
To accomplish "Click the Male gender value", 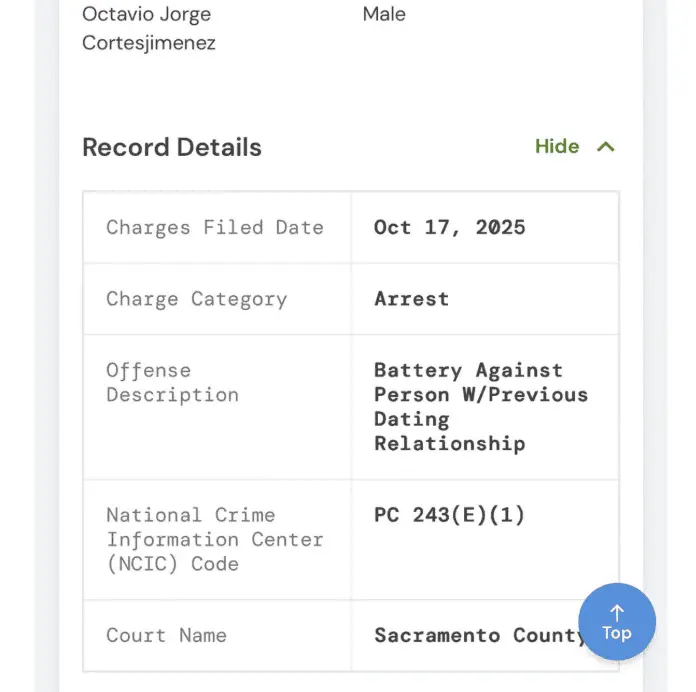I will (x=384, y=14).
